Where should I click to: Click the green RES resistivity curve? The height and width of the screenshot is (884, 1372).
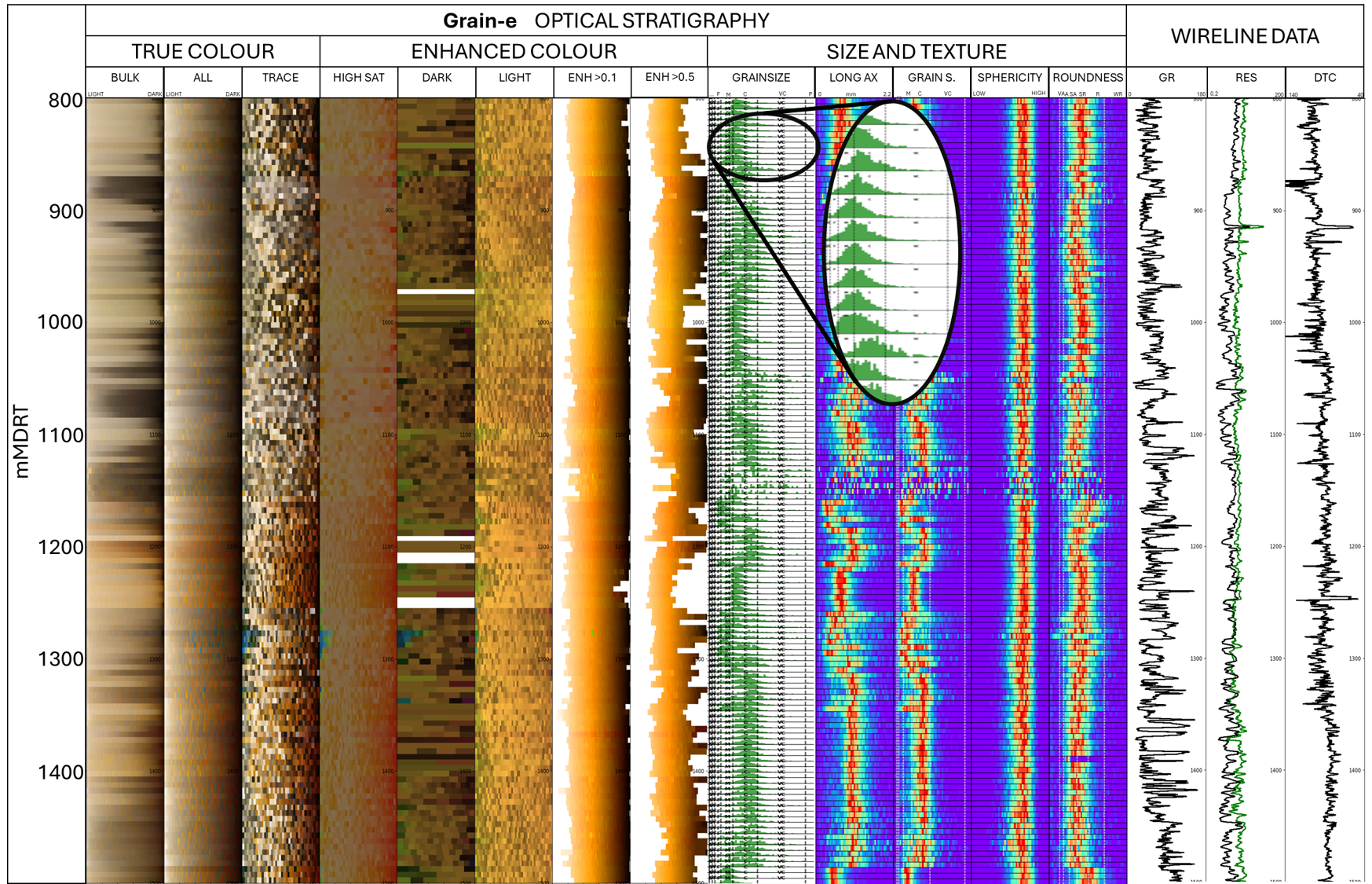point(1240,471)
